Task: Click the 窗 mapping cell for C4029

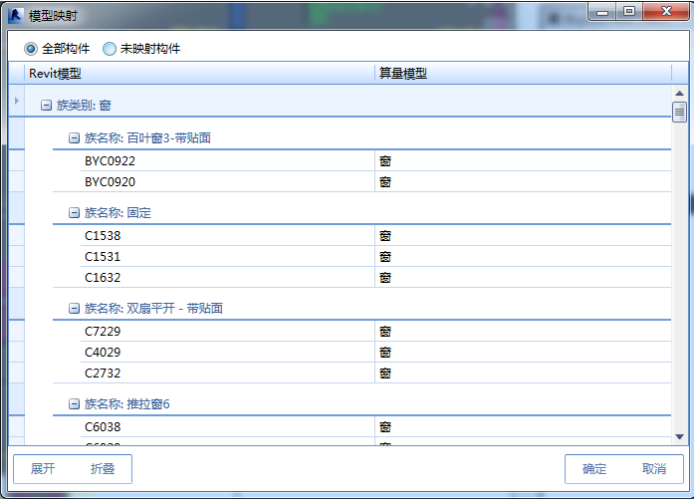Action: pyautogui.click(x=523, y=352)
